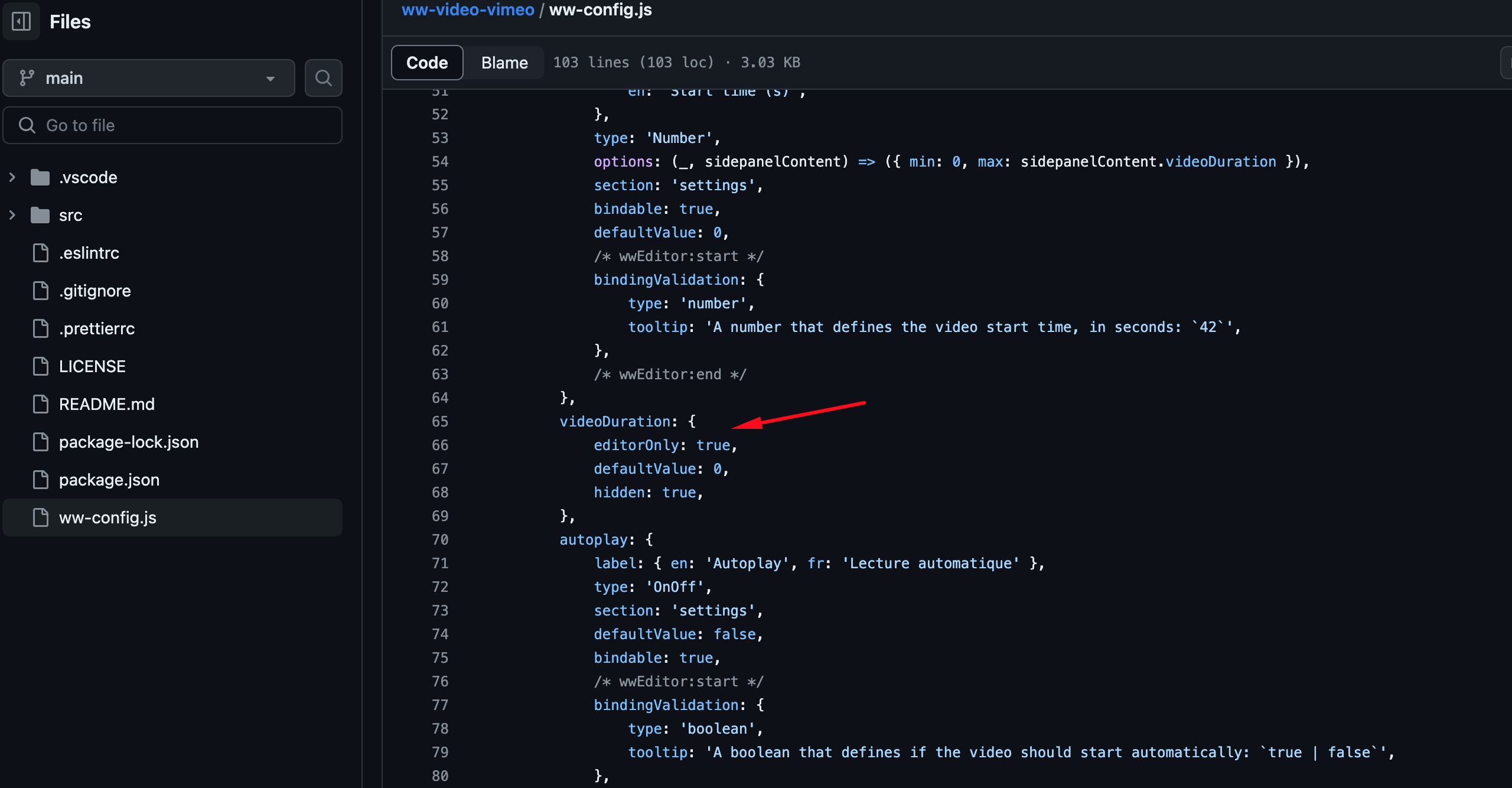The width and height of the screenshot is (1512, 788).
Task: Open the .gitignore file
Action: coord(95,291)
